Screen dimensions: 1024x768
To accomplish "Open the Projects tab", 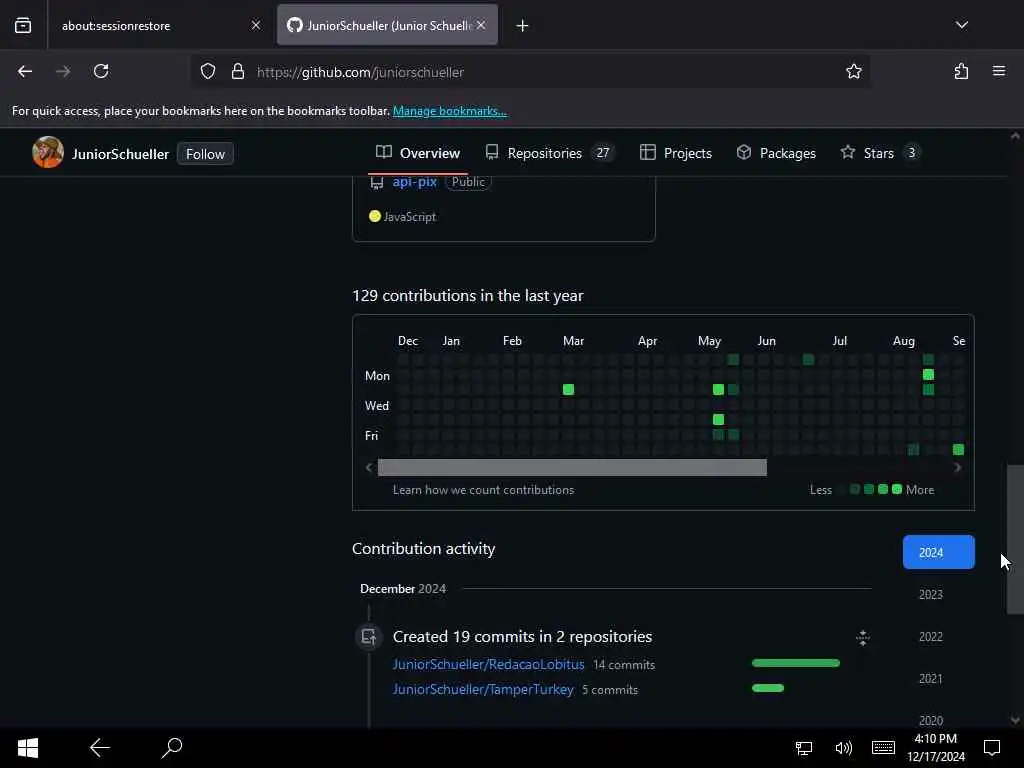I will click(676, 153).
